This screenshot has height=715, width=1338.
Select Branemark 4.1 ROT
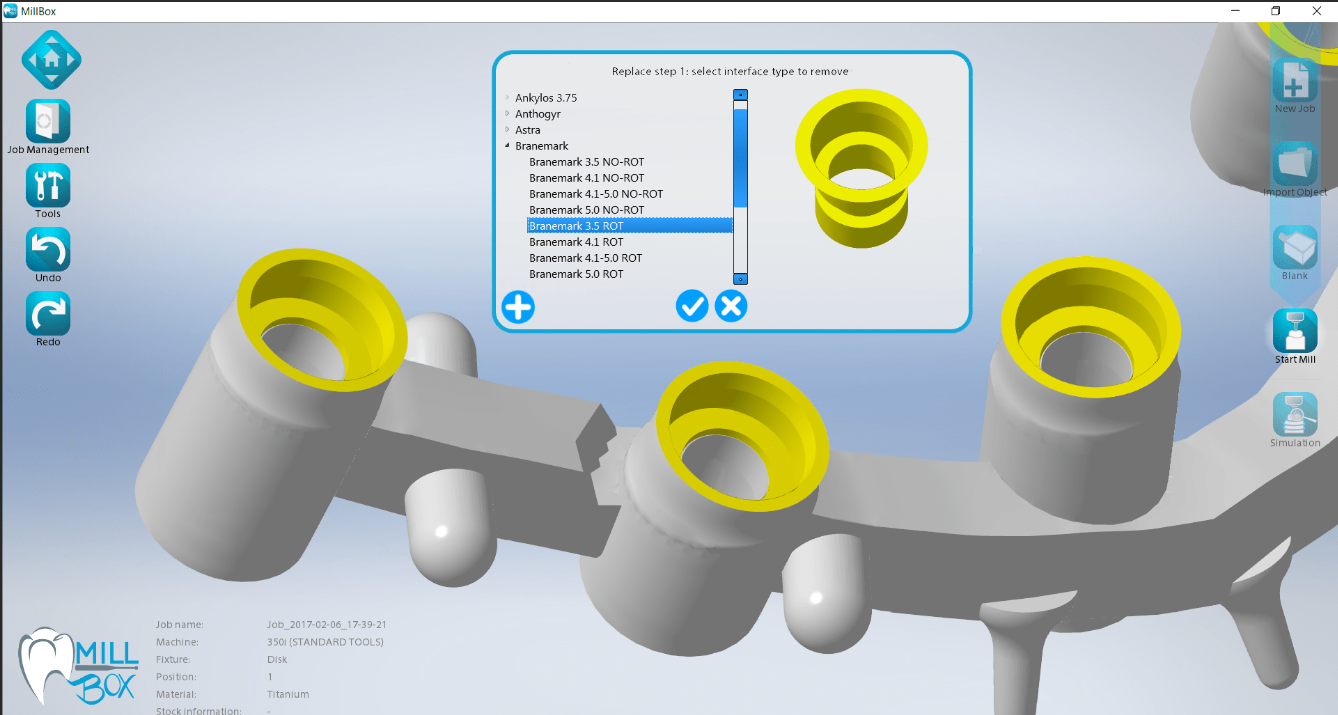[576, 242]
